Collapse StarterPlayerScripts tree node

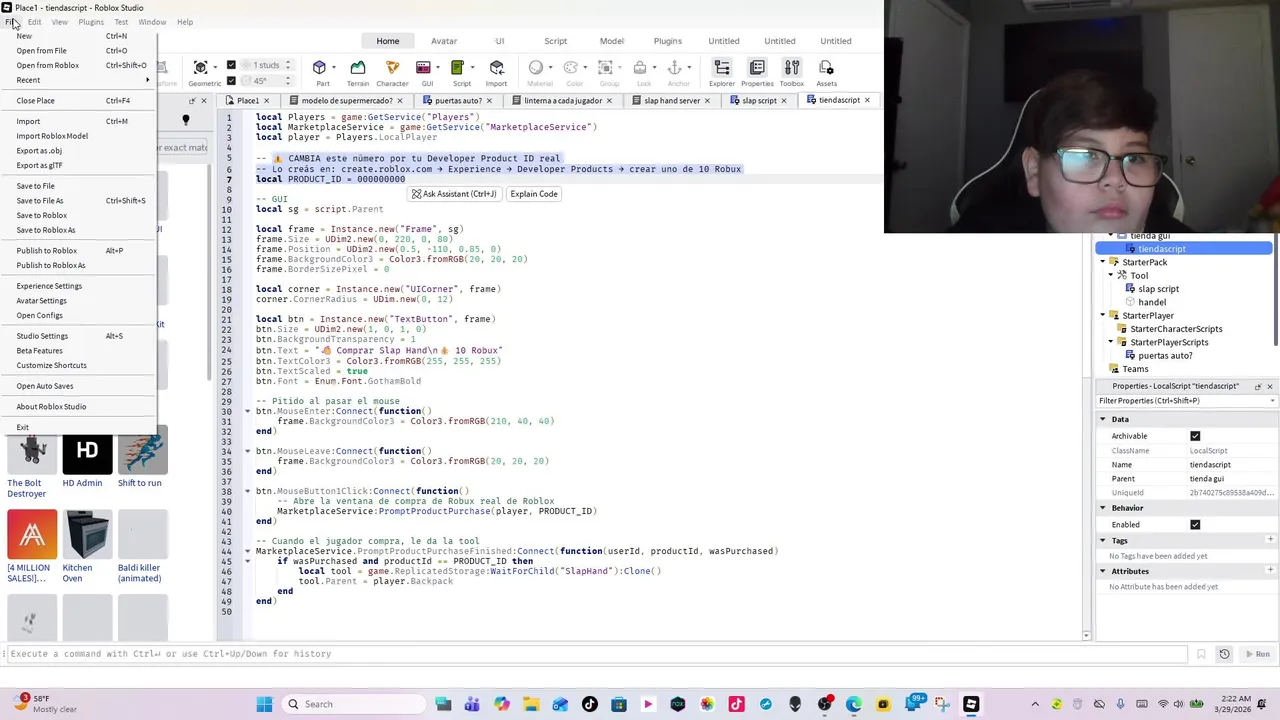pos(1111,342)
